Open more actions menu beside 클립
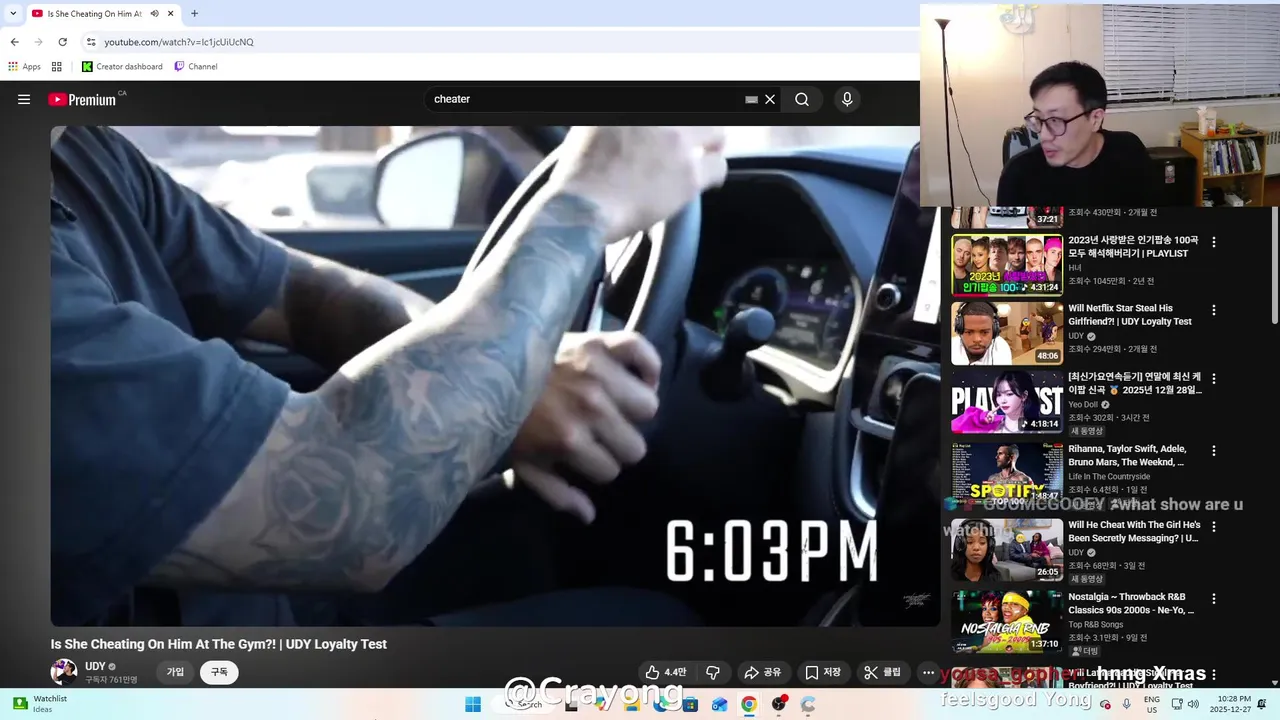The width and height of the screenshot is (1280, 720). tap(928, 672)
